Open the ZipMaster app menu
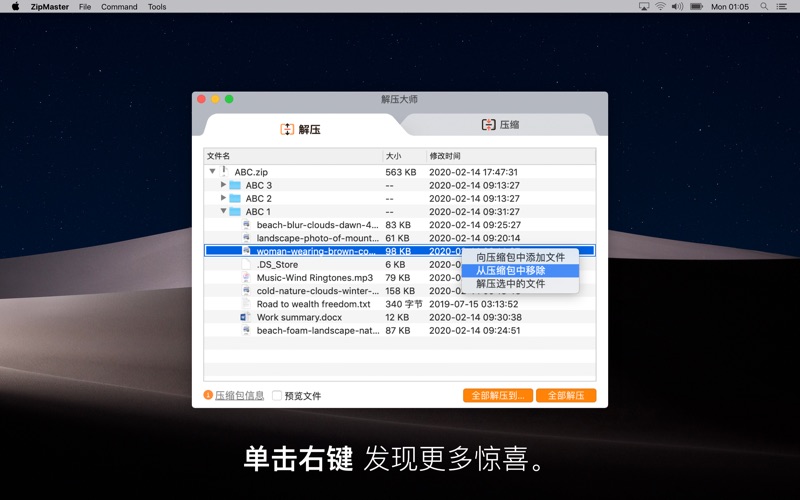The image size is (800, 500). pyautogui.click(x=51, y=7)
